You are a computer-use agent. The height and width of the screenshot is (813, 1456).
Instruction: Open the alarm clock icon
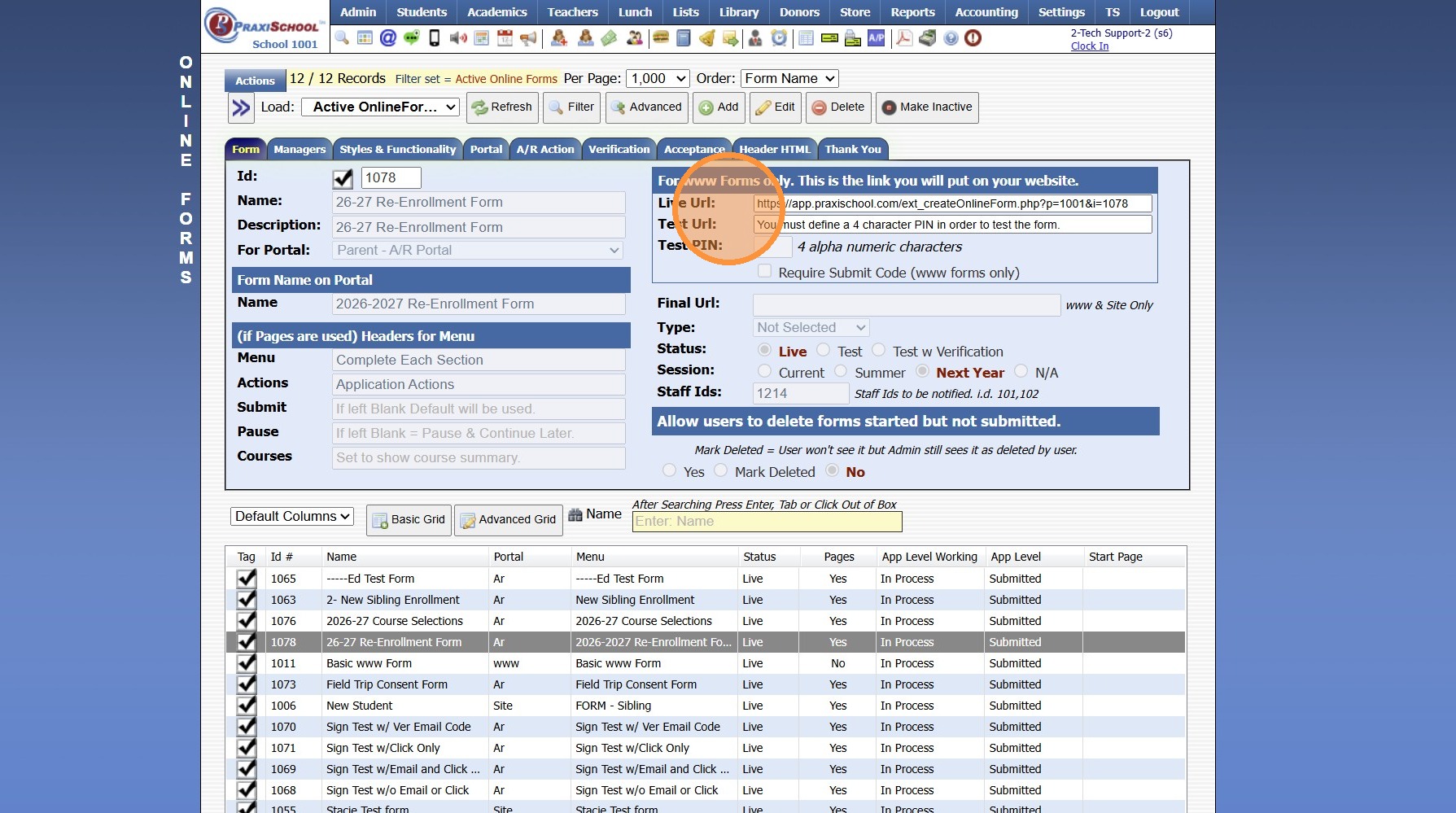click(779, 38)
